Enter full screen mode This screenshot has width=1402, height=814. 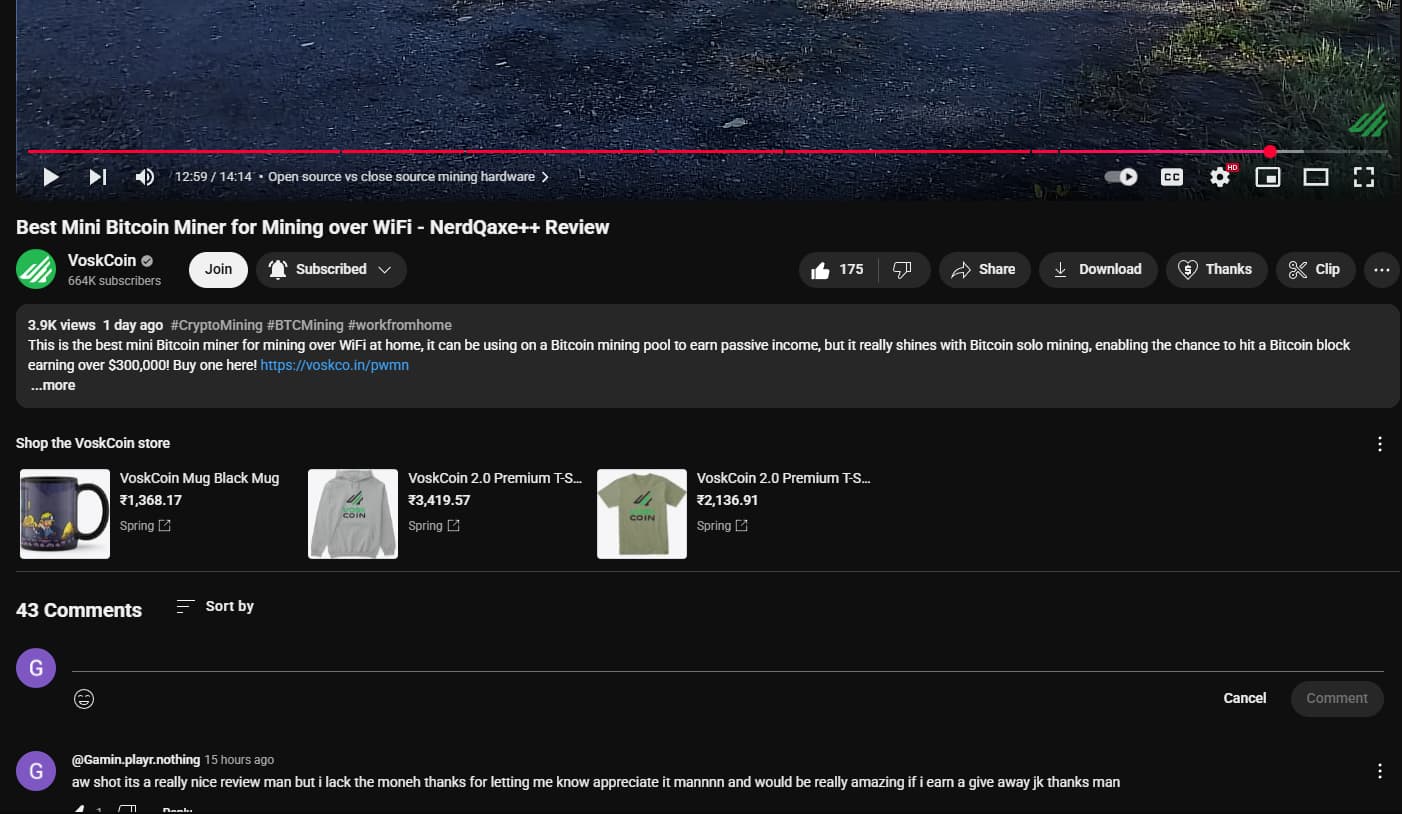[1364, 177]
